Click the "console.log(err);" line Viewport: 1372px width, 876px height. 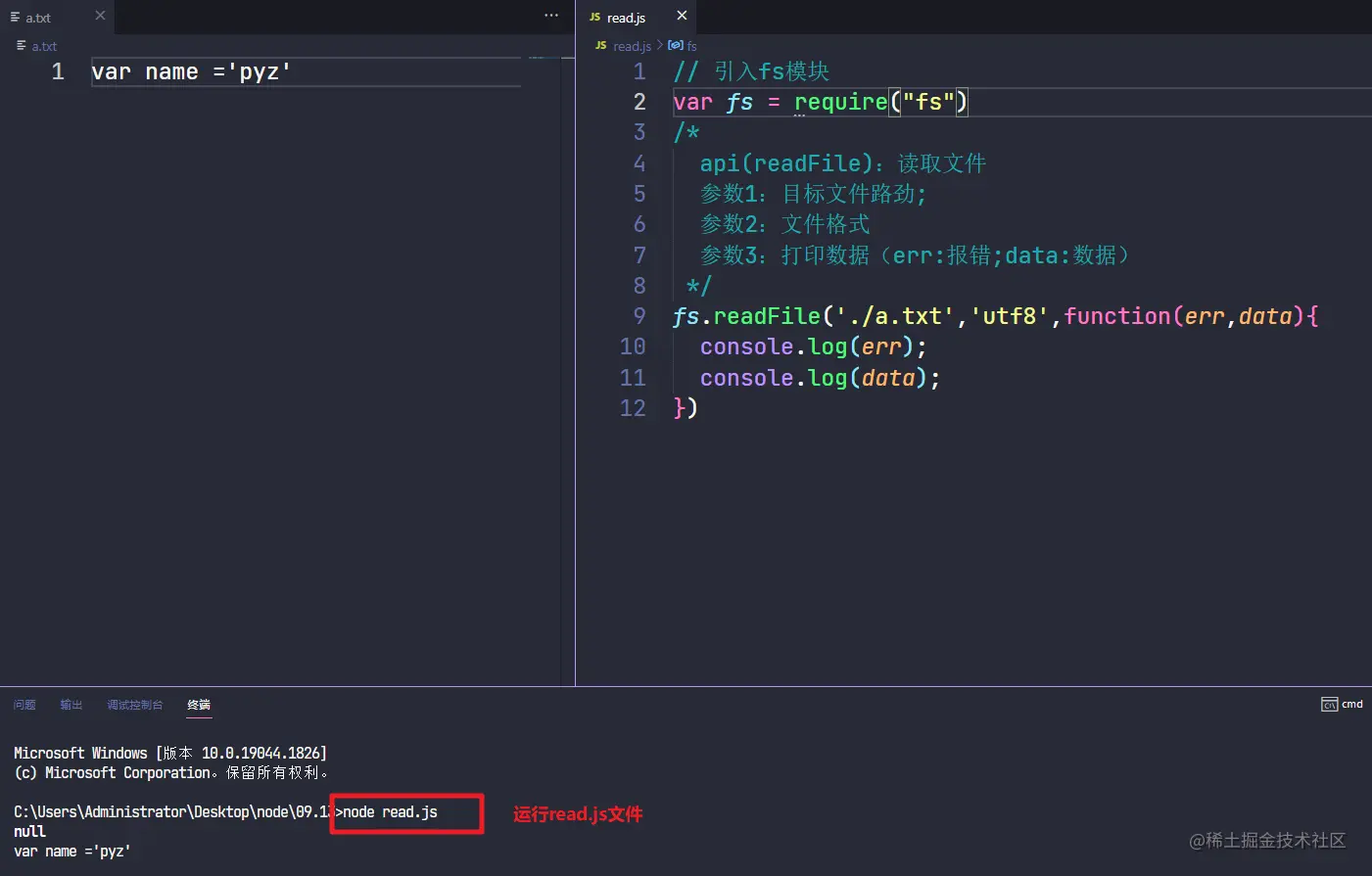(813, 347)
